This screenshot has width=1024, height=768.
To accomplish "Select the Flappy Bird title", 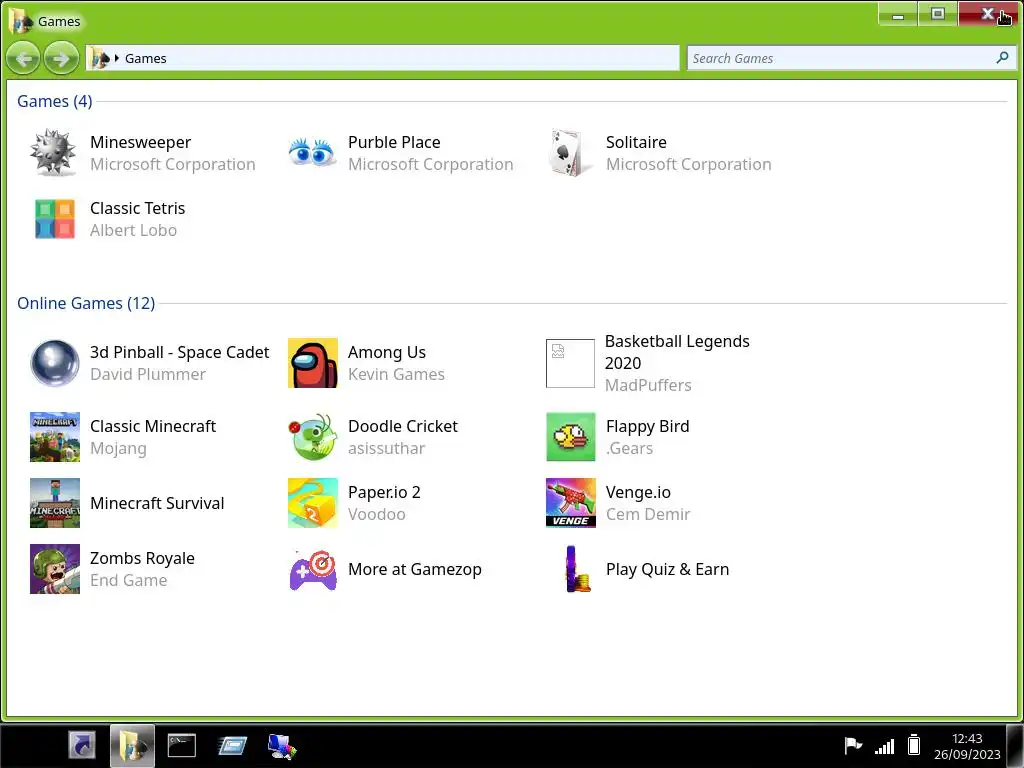I will coord(647,426).
